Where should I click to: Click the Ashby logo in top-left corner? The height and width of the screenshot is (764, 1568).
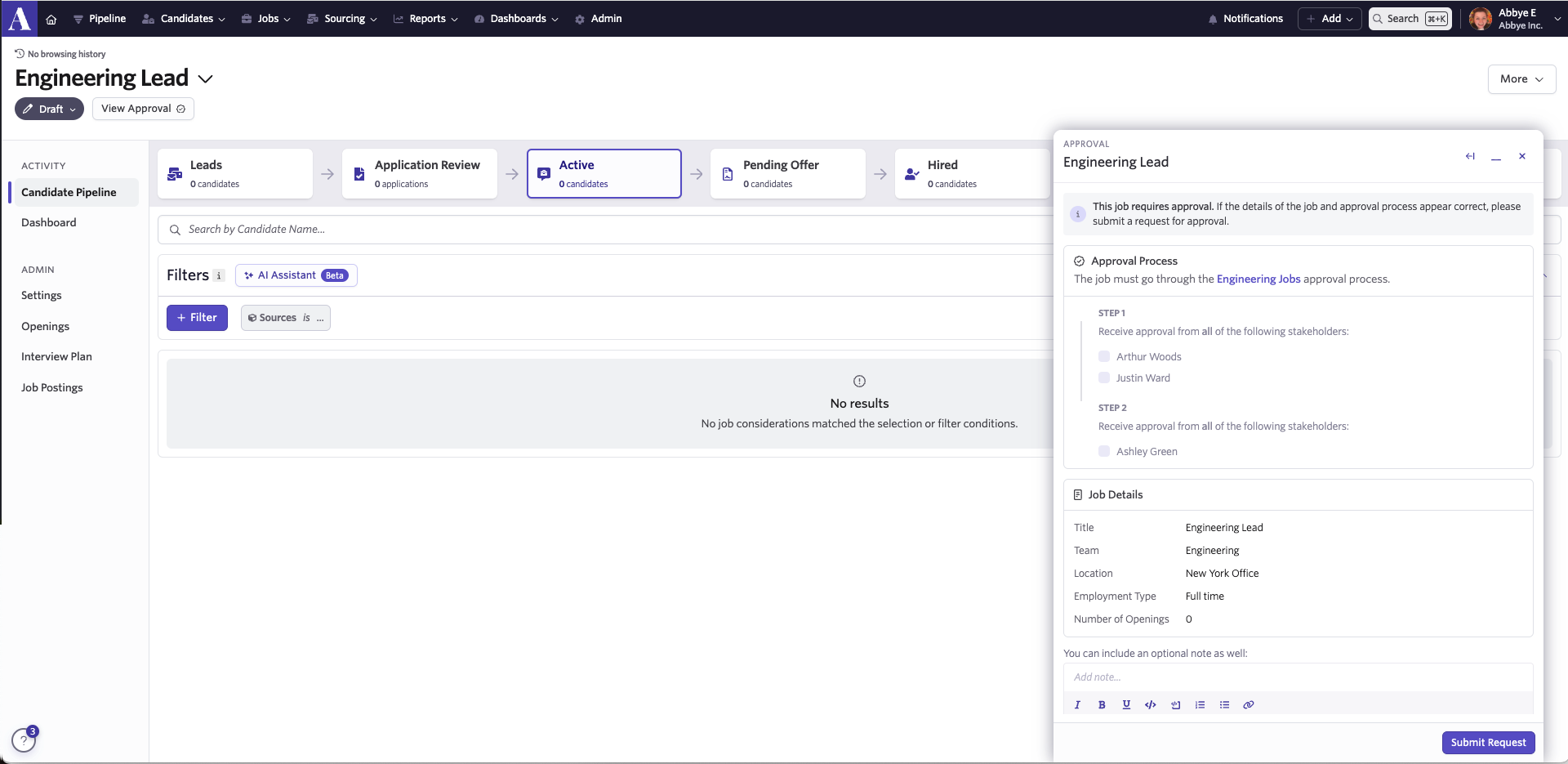[20, 18]
